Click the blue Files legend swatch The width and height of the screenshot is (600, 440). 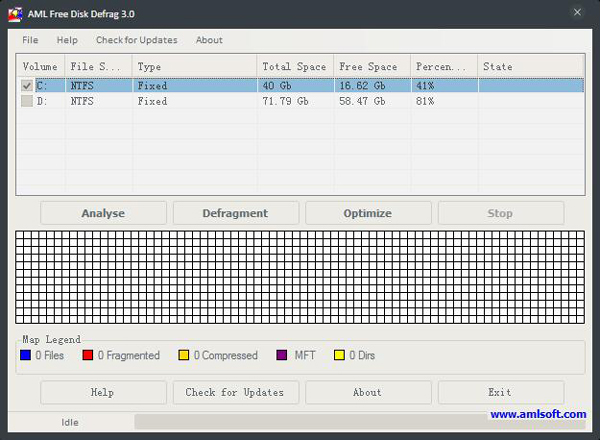pos(25,355)
